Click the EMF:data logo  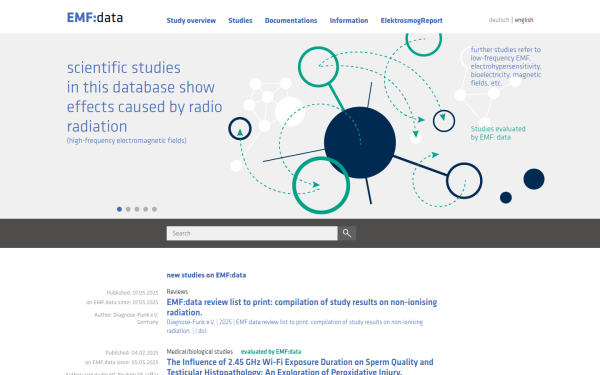pyautogui.click(x=95, y=18)
